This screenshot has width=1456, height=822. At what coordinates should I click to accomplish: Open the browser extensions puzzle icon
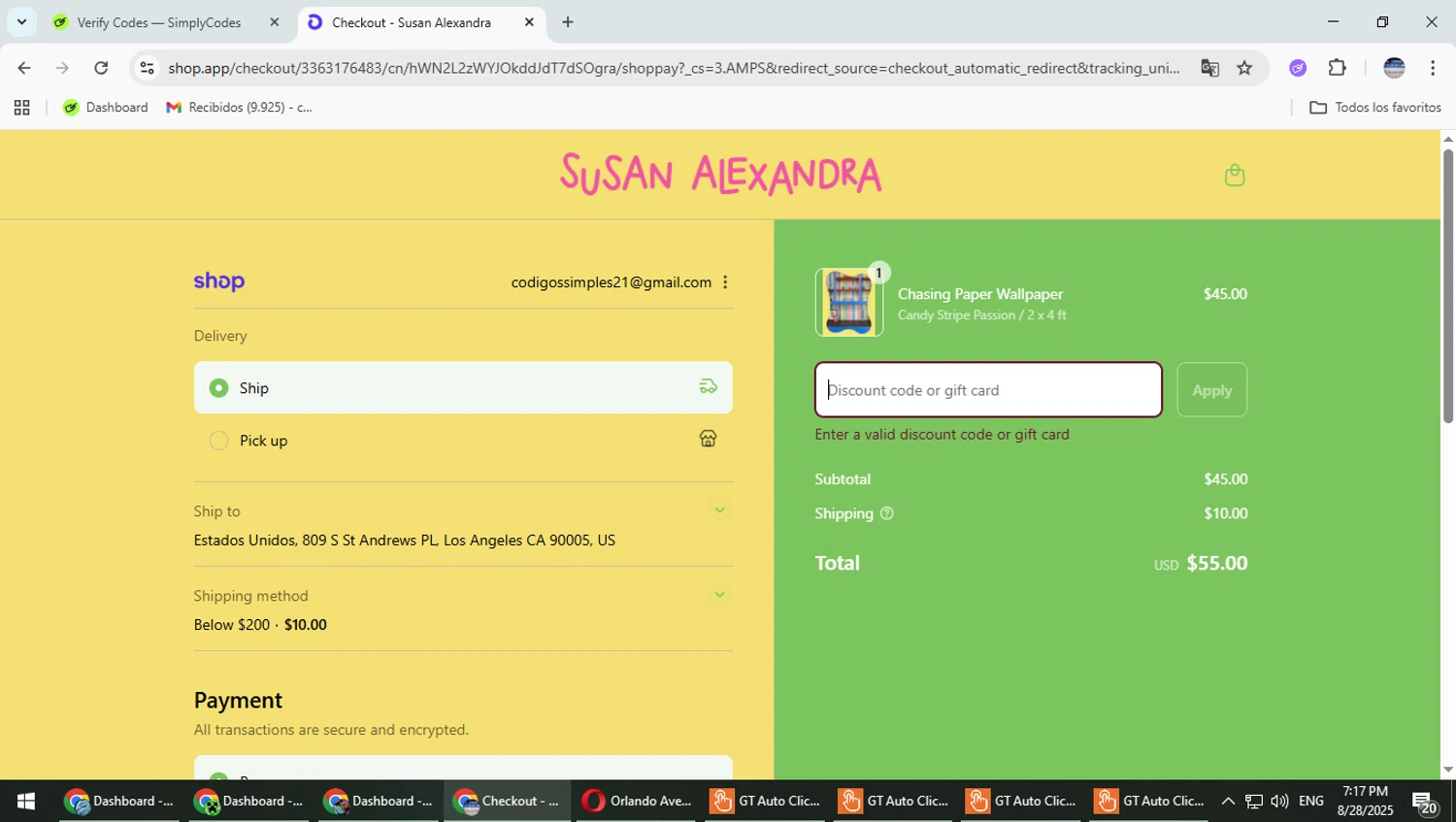[x=1338, y=68]
